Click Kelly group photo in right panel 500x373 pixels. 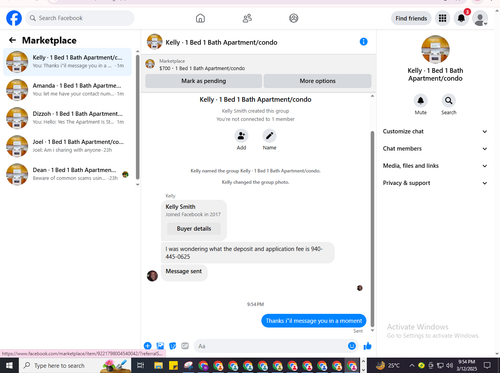coord(435,49)
